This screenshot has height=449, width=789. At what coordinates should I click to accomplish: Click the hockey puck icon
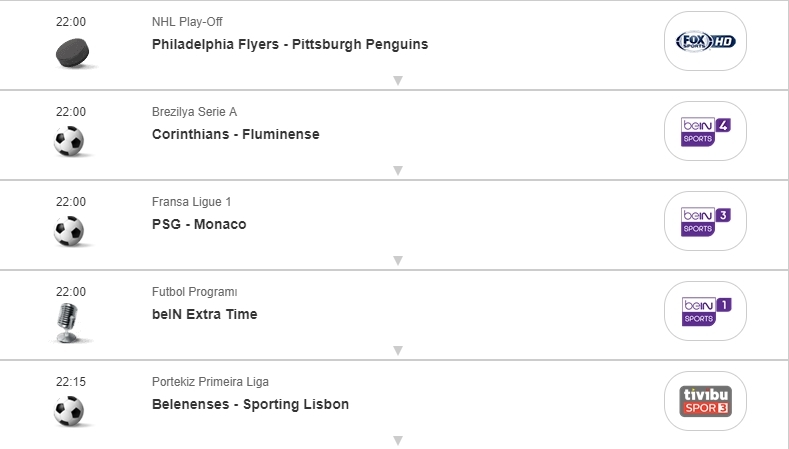click(x=72, y=52)
